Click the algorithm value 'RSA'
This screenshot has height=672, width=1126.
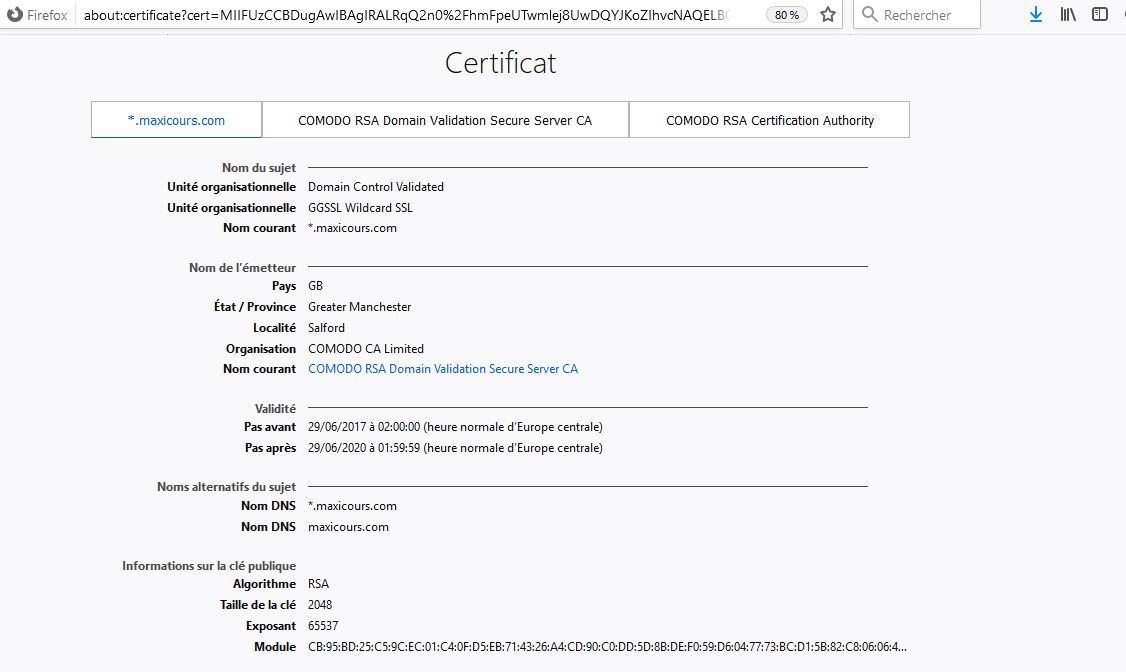click(318, 584)
